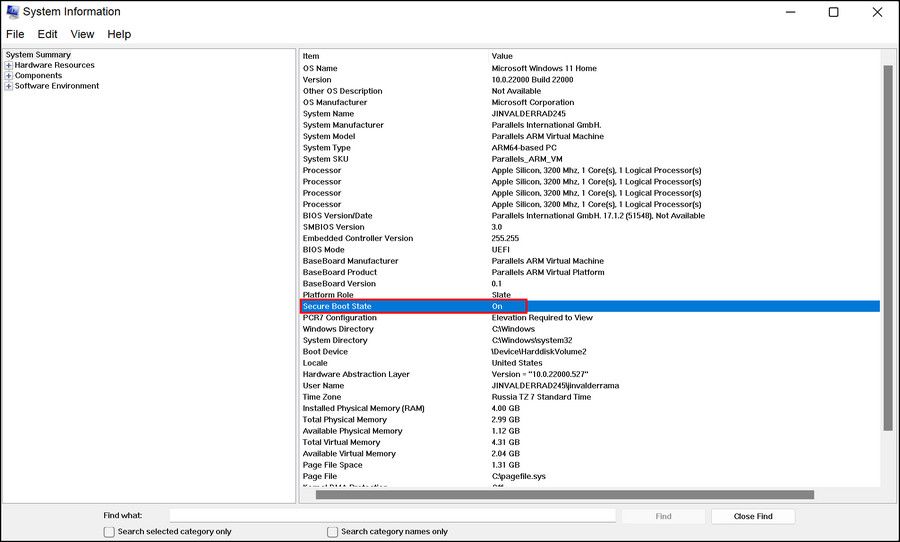Click the horizontal scrollbar thumb

(565, 494)
